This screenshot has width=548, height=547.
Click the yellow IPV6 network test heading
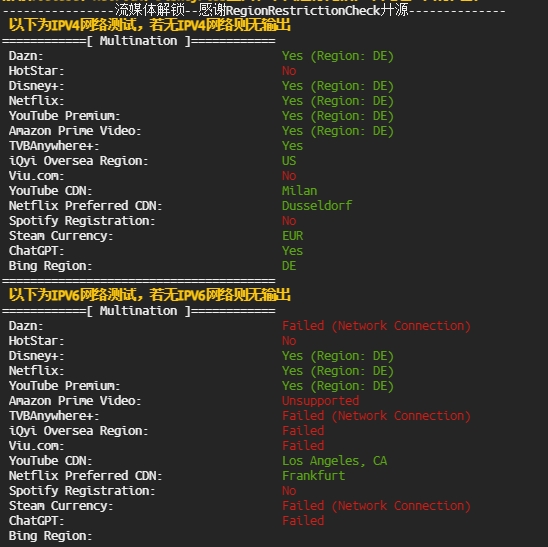(150, 295)
